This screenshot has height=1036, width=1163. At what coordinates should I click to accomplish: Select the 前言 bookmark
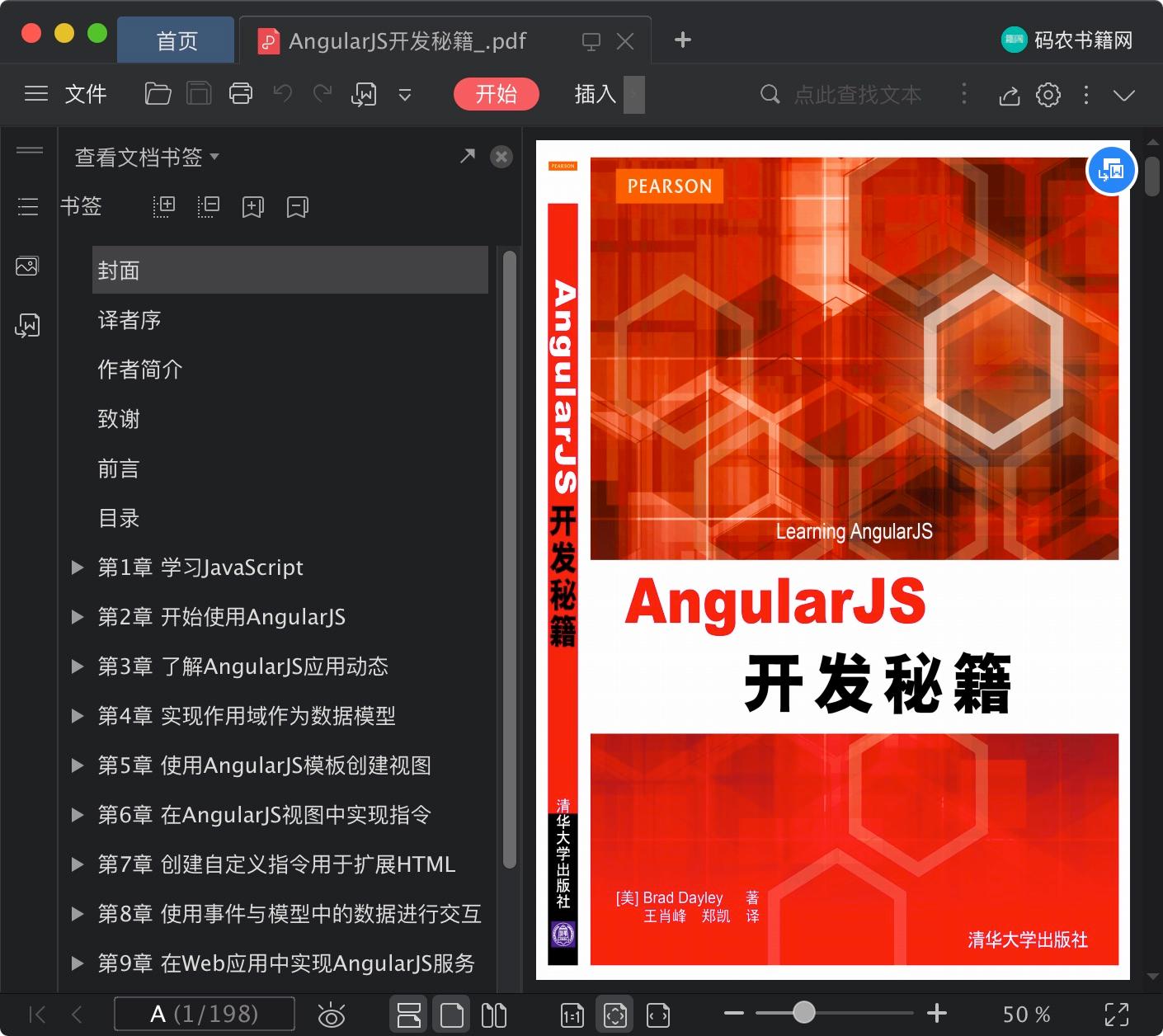(119, 468)
